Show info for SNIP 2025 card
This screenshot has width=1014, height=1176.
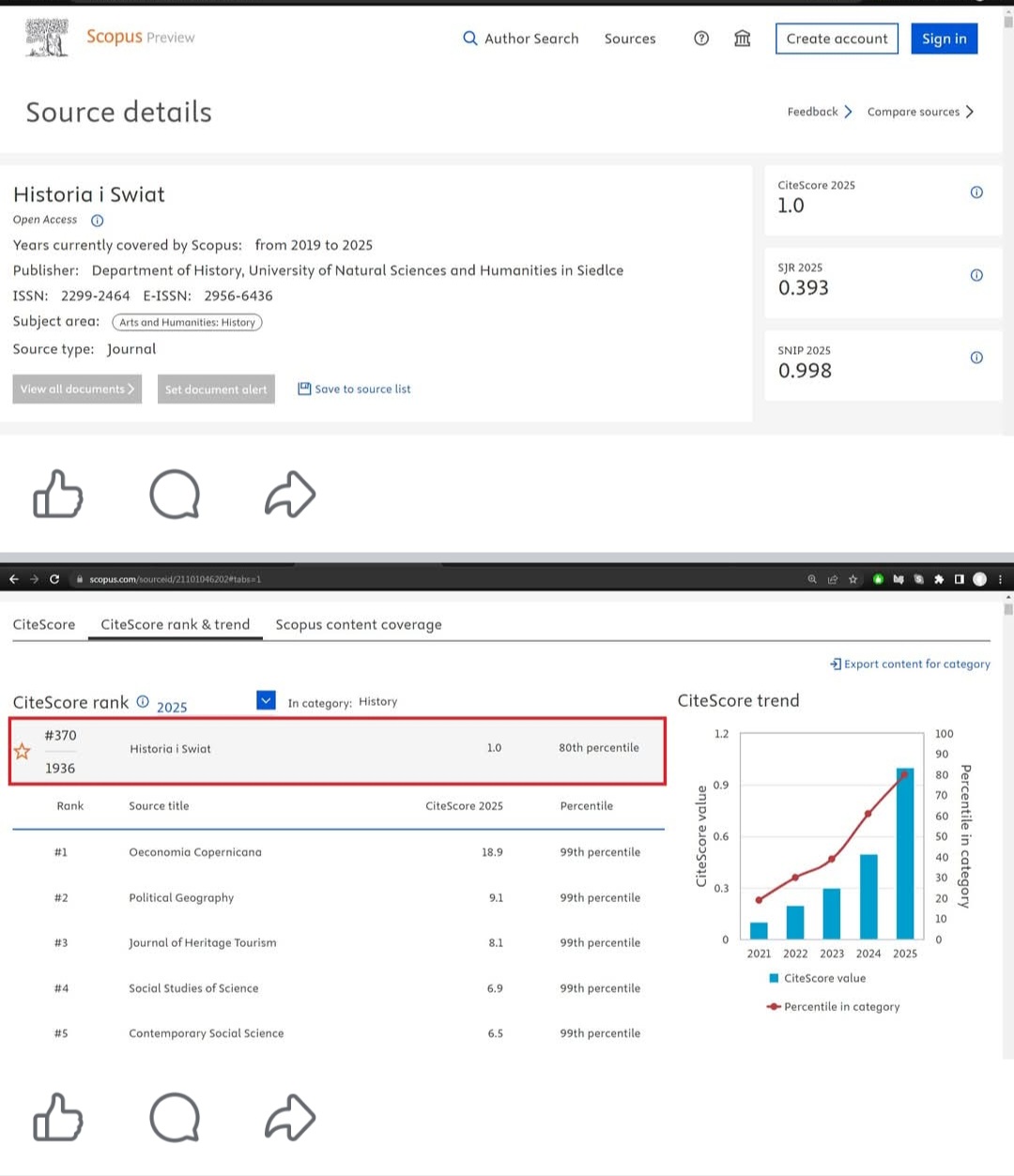tap(976, 358)
